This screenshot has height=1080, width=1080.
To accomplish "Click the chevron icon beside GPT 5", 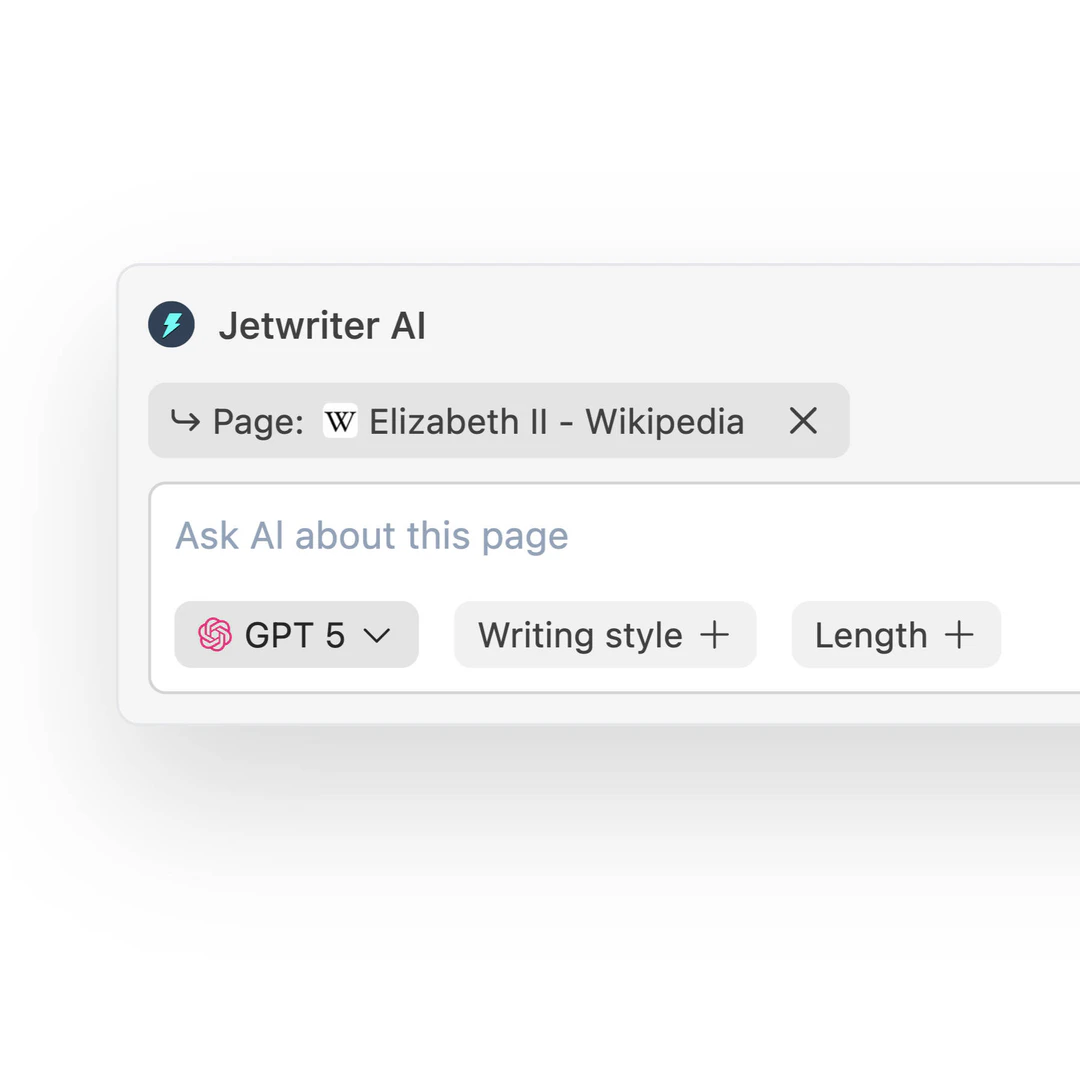I will 377,634.
